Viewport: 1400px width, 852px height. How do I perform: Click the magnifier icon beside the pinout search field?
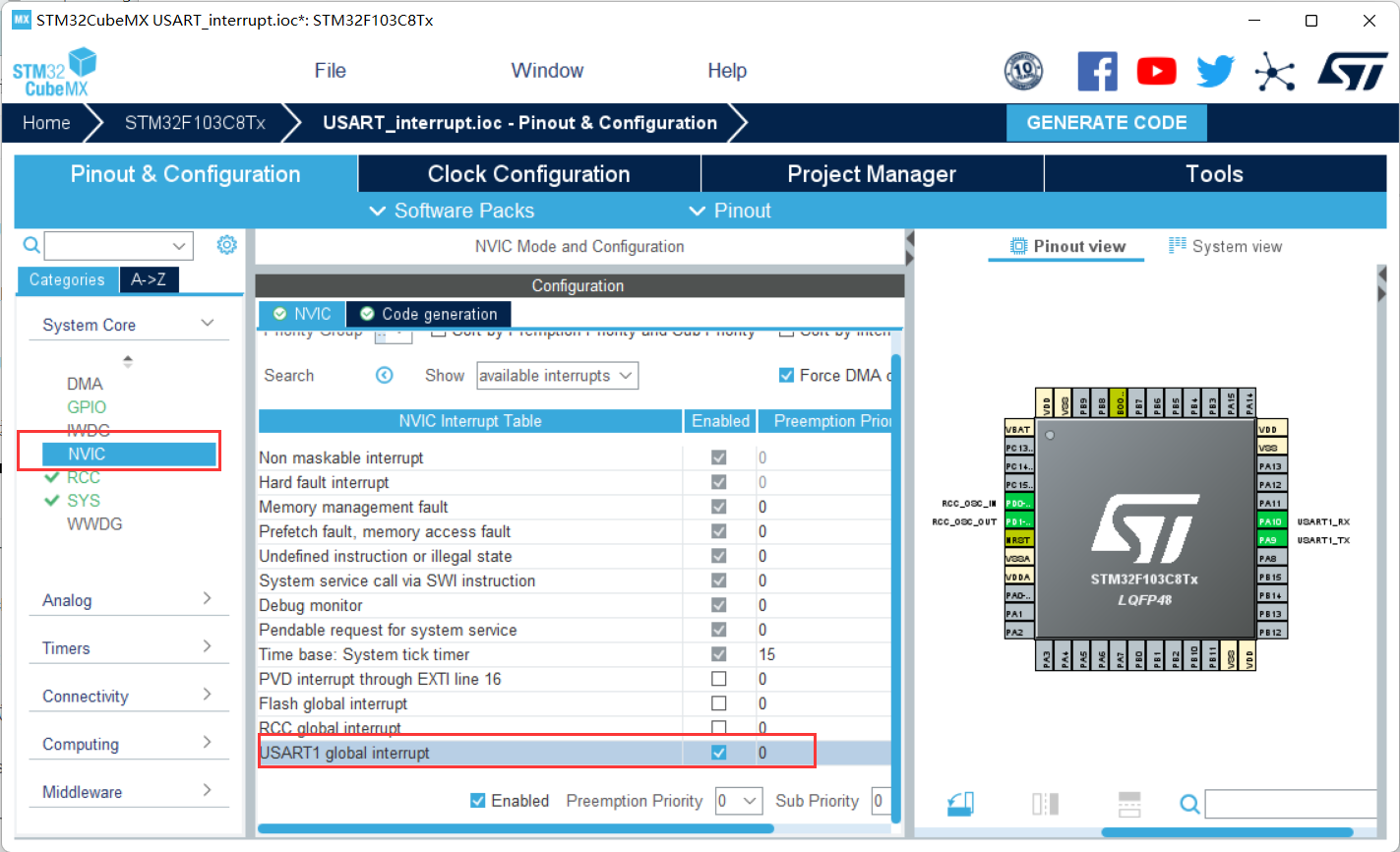pyautogui.click(x=1189, y=805)
